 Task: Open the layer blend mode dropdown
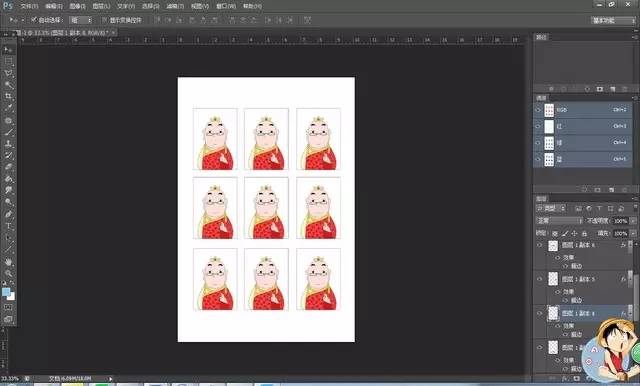coord(559,221)
